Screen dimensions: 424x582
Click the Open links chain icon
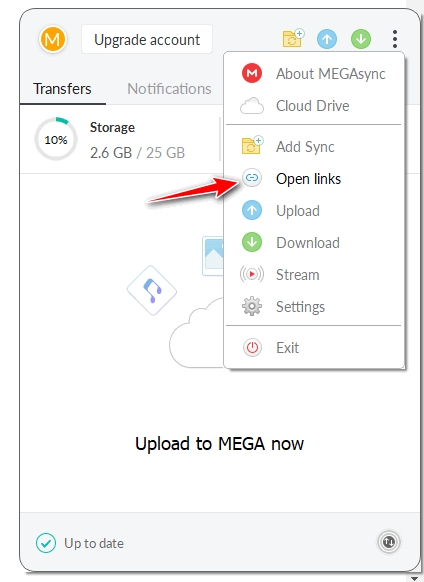[252, 178]
